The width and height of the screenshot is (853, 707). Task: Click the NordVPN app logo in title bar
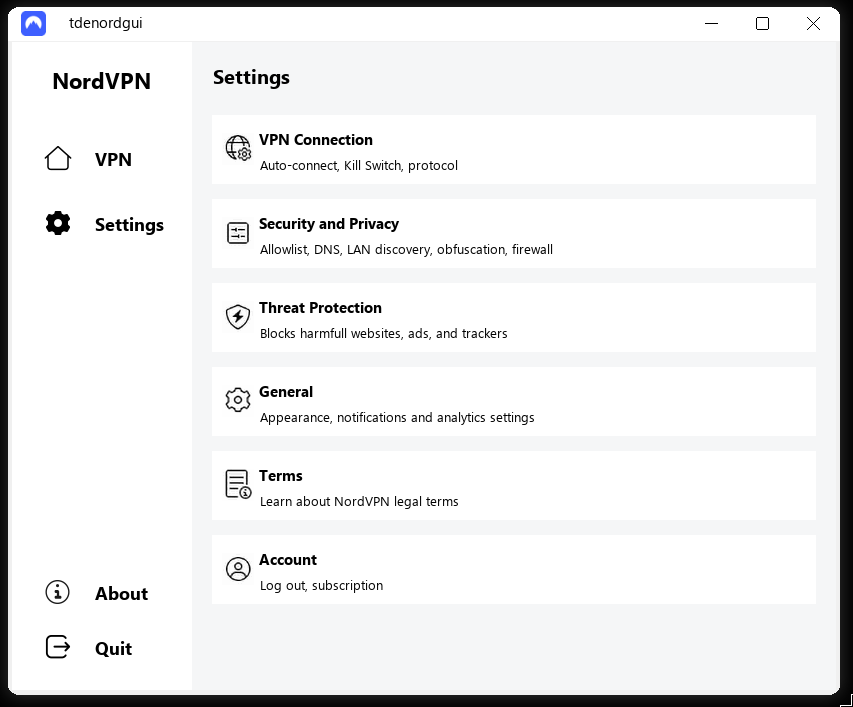coord(33,23)
